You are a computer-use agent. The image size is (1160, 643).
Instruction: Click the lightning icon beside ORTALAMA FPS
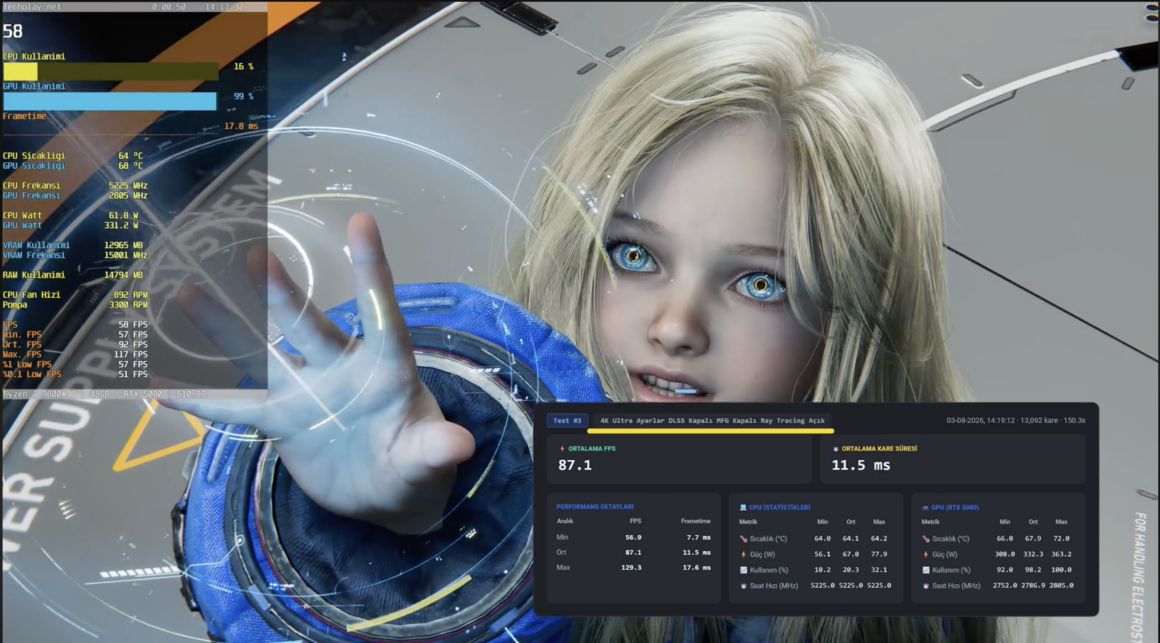tap(562, 448)
